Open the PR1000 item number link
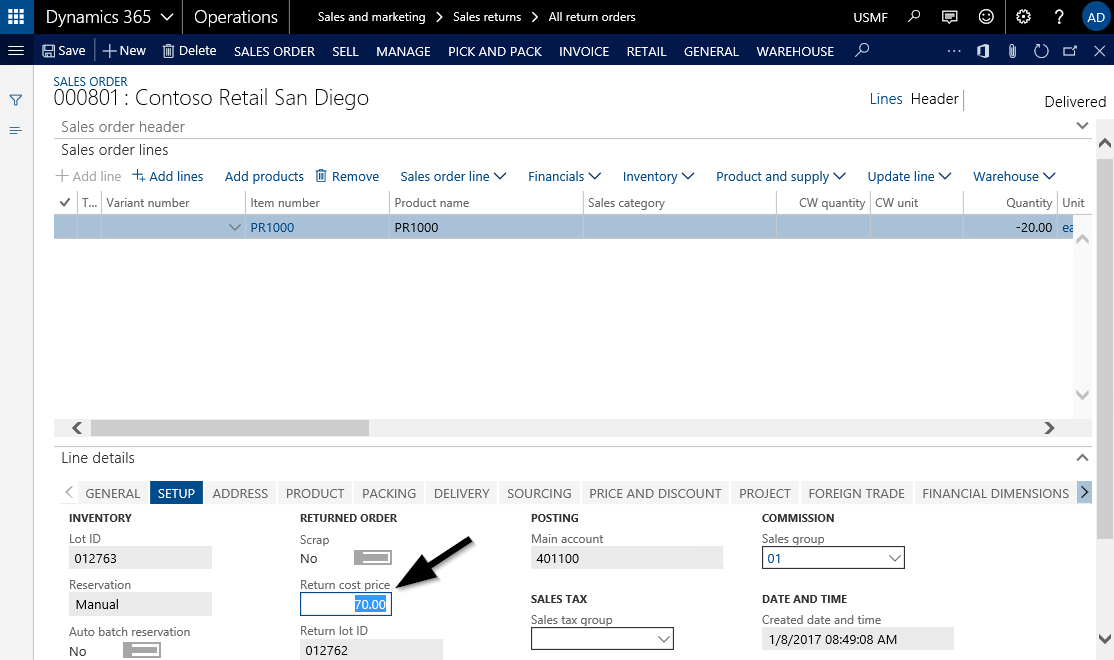Screen dimensions: 1114x660 (272, 227)
